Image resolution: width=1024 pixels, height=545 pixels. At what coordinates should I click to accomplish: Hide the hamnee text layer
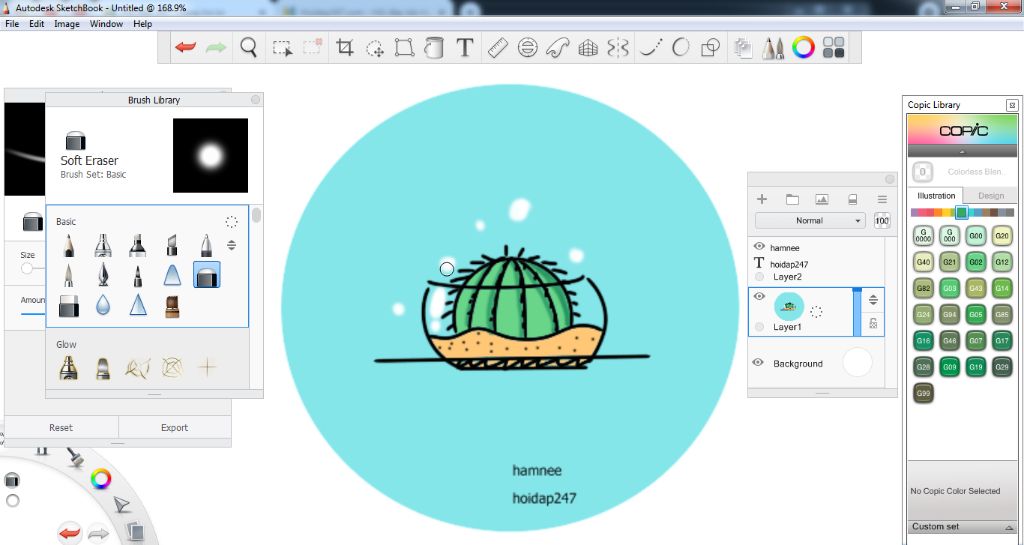(x=759, y=247)
